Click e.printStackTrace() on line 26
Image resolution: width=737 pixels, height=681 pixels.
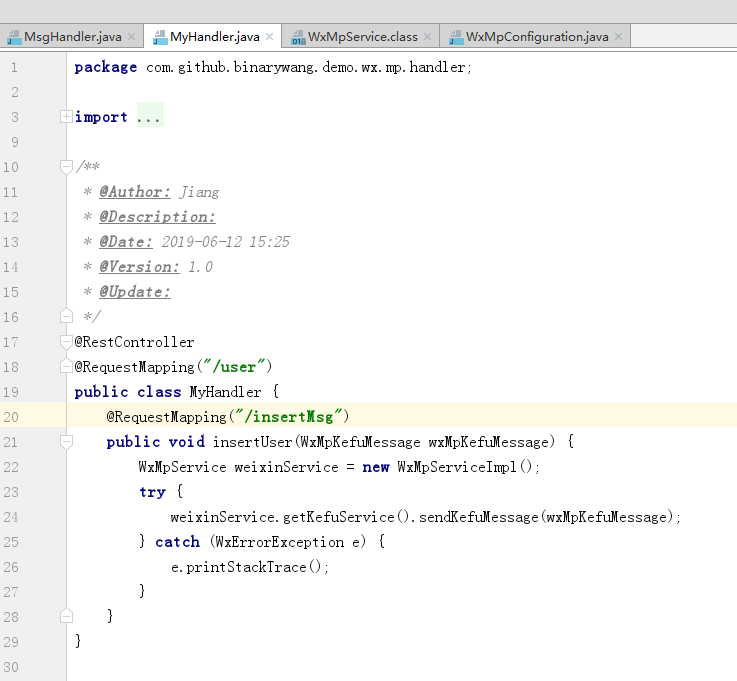(x=249, y=567)
